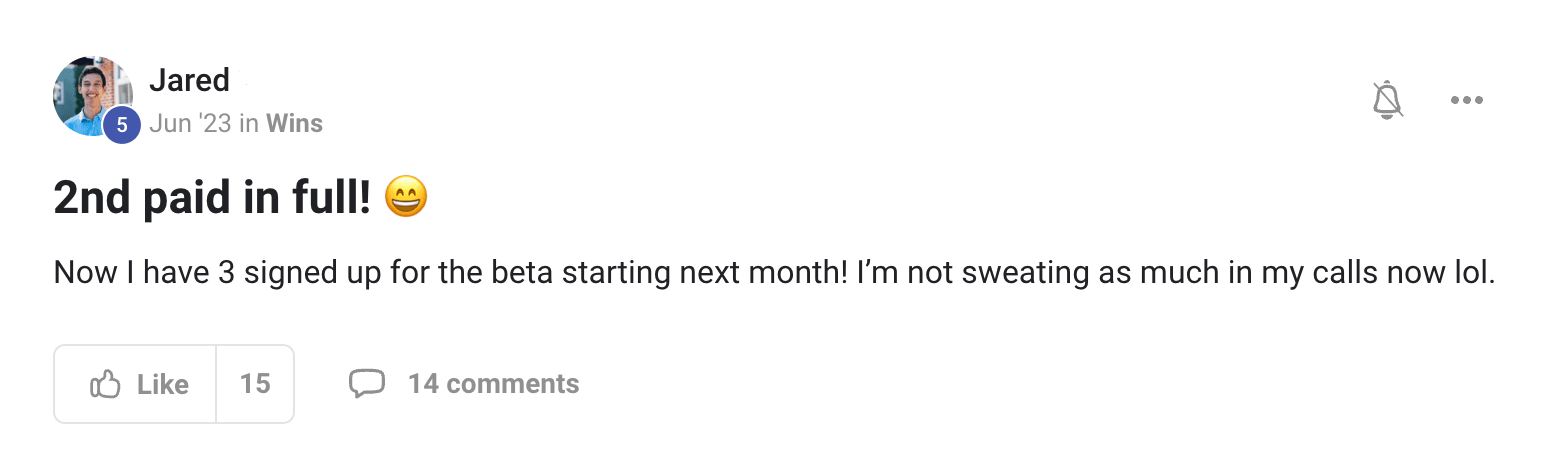Click the speech bubble comment icon
The image size is (1546, 450).
[367, 383]
